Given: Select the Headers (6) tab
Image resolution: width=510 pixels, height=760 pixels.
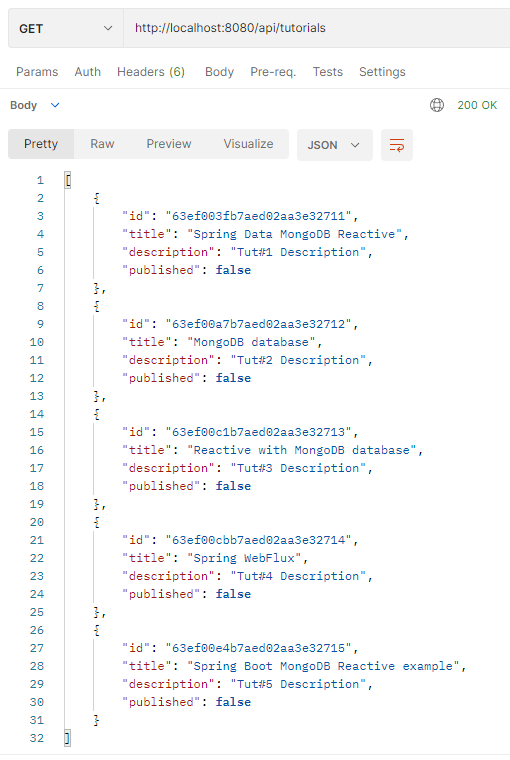Looking at the screenshot, I should pos(151,72).
